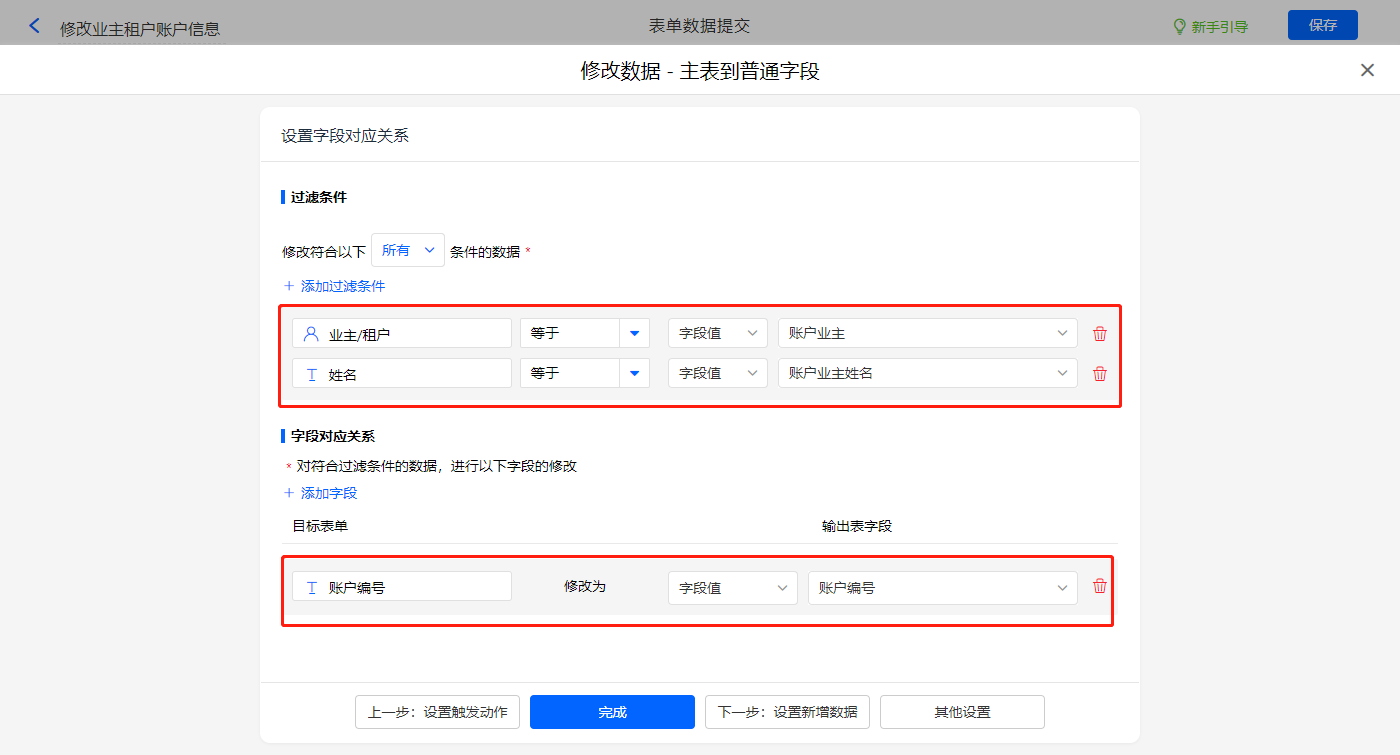This screenshot has width=1400, height=755.
Task: Open the 字段值 type dropdown in 账户编号 row
Action: point(732,588)
